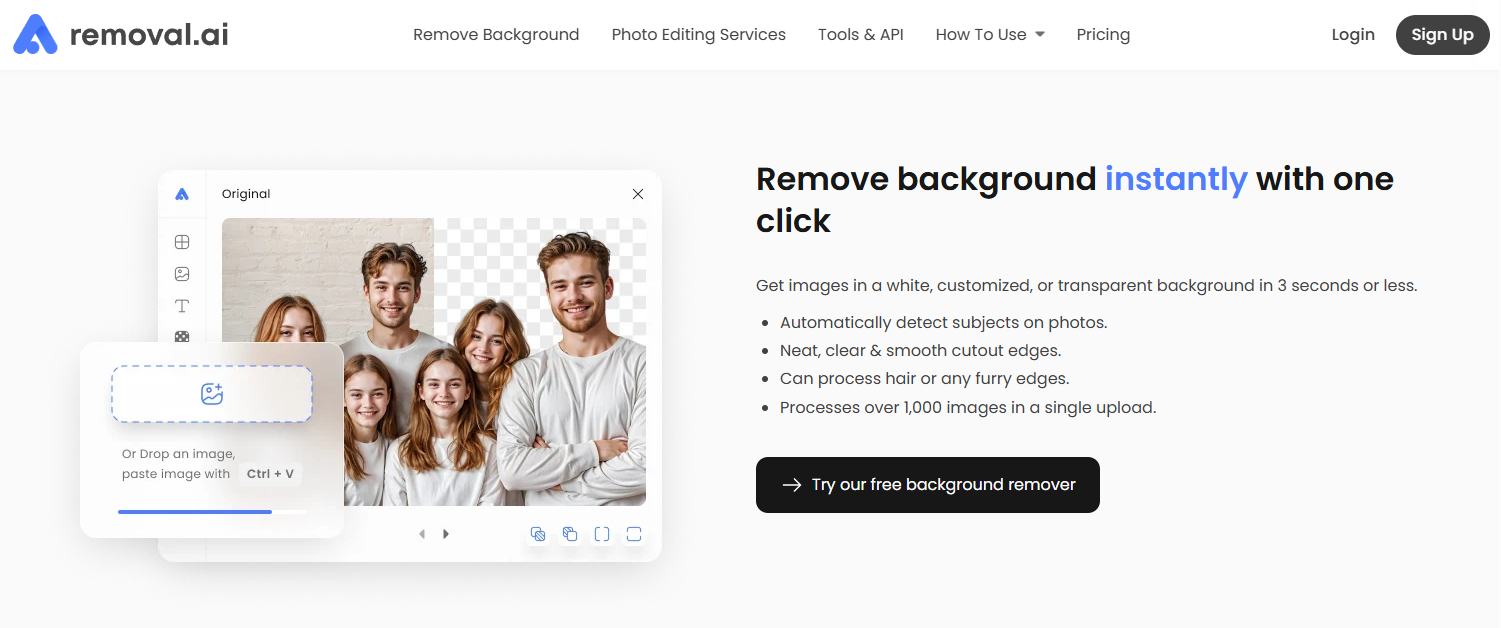The width and height of the screenshot is (1501, 628).
Task: Click the small logo in preview sidebar
Action: 182,194
